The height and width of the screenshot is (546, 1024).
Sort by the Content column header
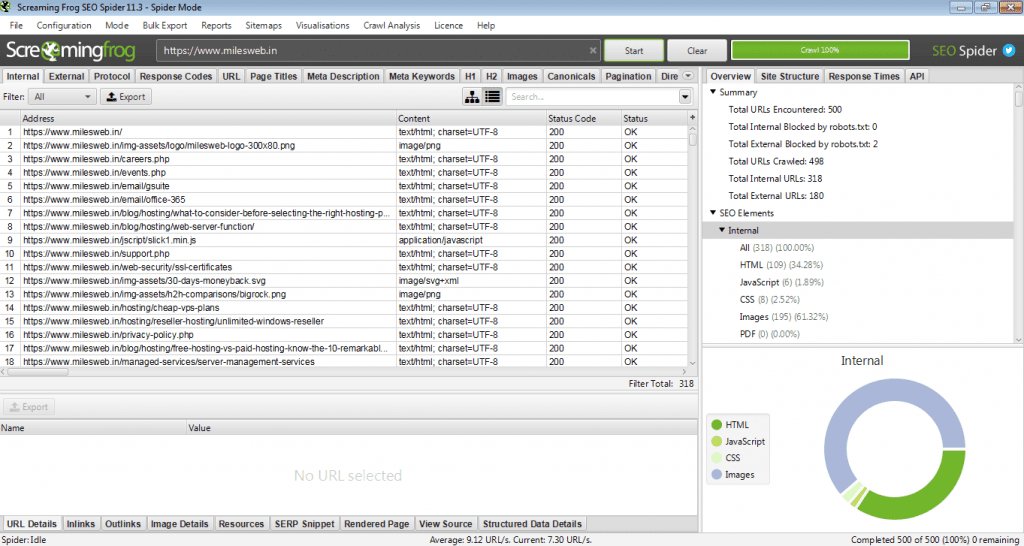pyautogui.click(x=471, y=118)
